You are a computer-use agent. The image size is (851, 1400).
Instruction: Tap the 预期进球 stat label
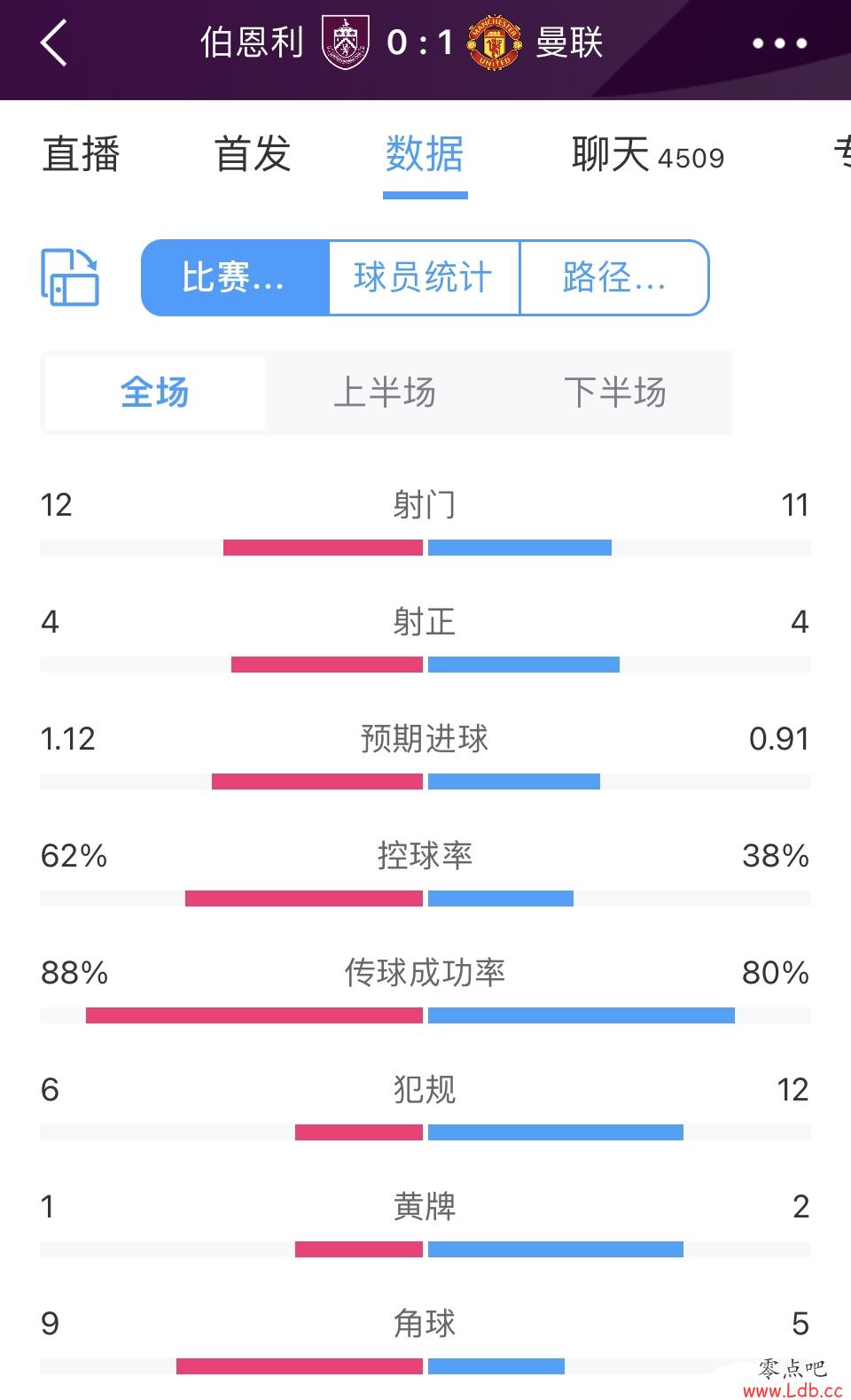pos(425,738)
